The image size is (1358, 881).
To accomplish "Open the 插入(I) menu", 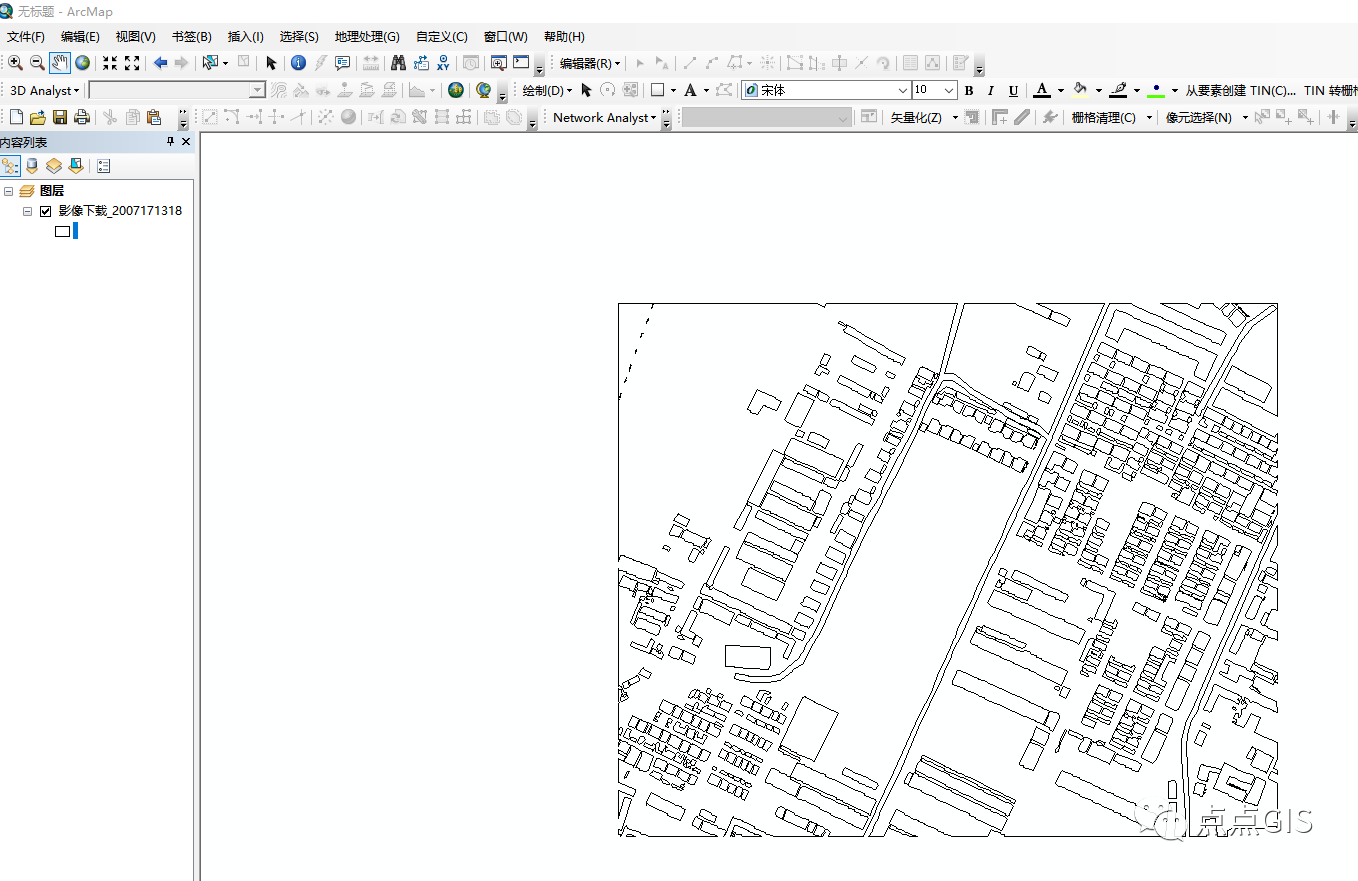I will pyautogui.click(x=245, y=37).
